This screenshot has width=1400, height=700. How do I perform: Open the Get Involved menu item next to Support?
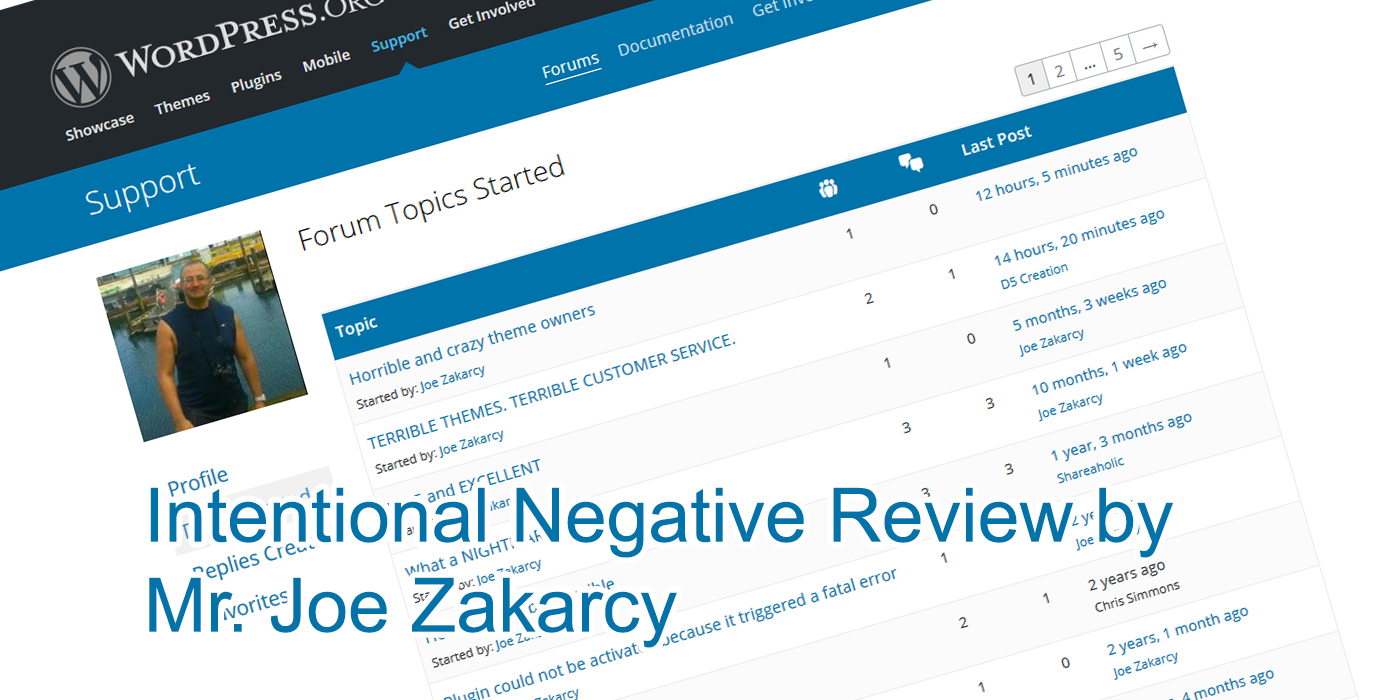[492, 14]
